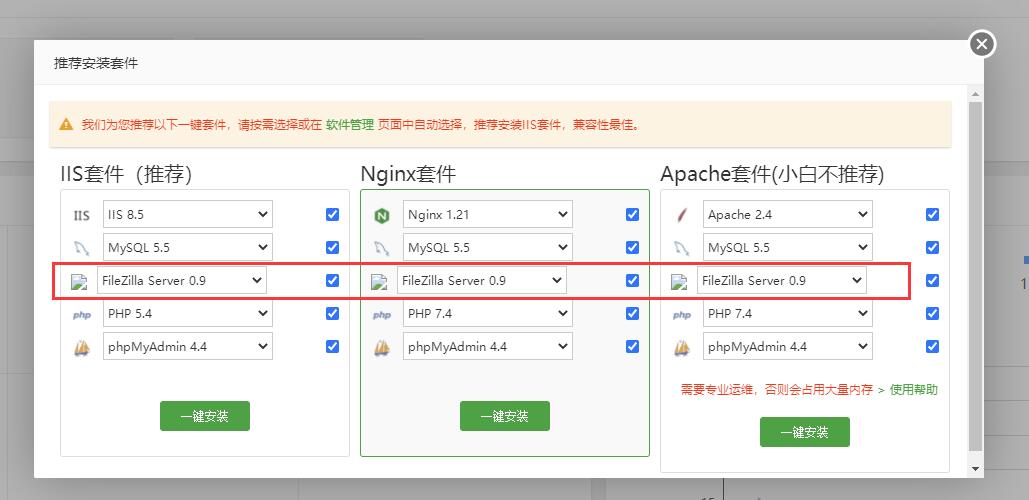Click the green Nginx hexagon icon
The width and height of the screenshot is (1029, 500).
[381, 215]
